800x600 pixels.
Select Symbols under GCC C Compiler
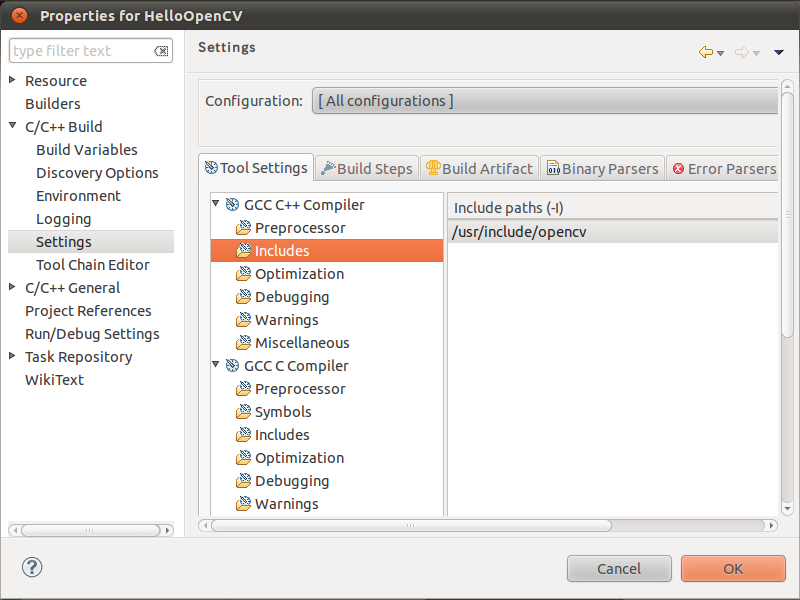click(283, 412)
